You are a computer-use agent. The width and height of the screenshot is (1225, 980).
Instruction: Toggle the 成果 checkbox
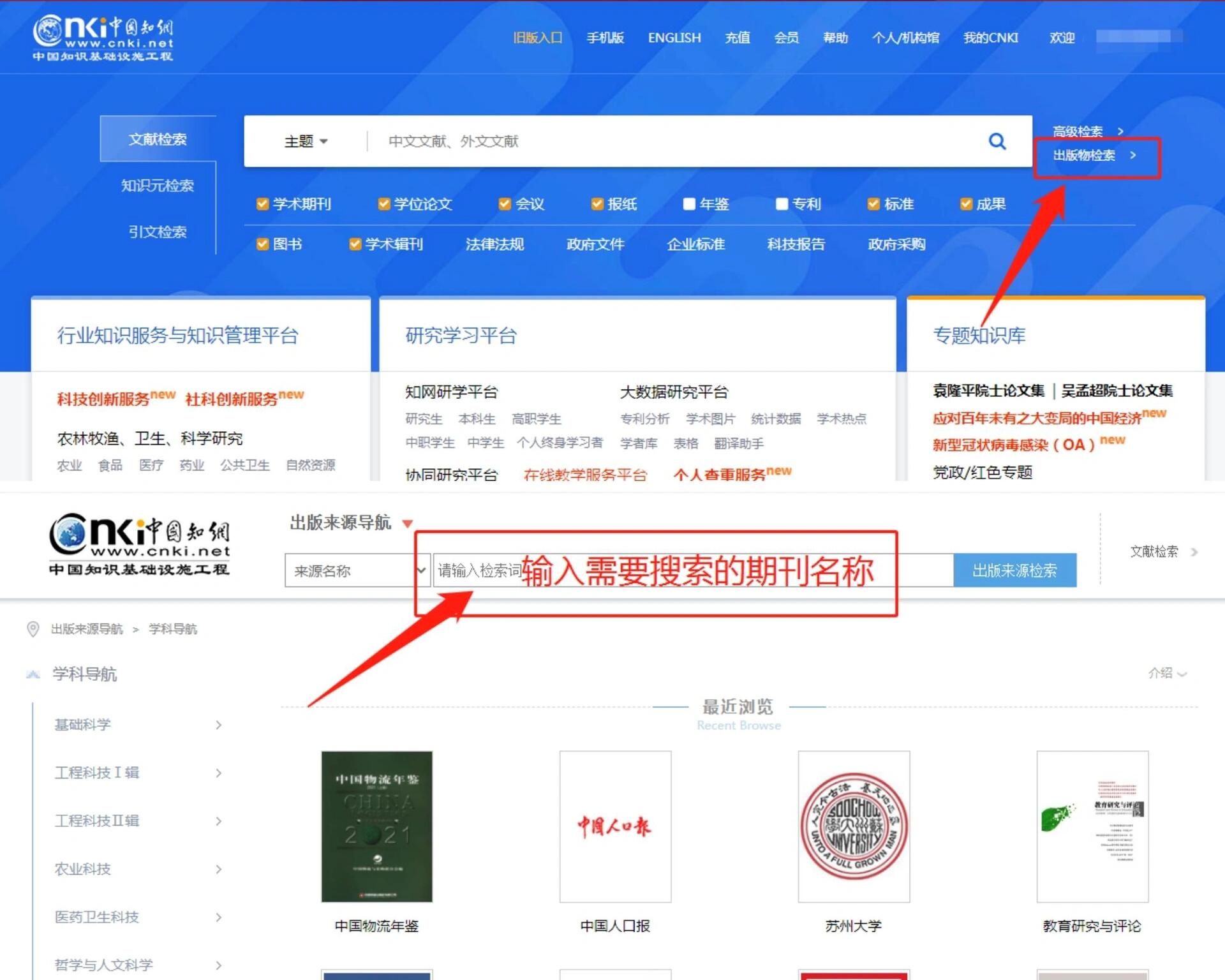click(x=966, y=204)
